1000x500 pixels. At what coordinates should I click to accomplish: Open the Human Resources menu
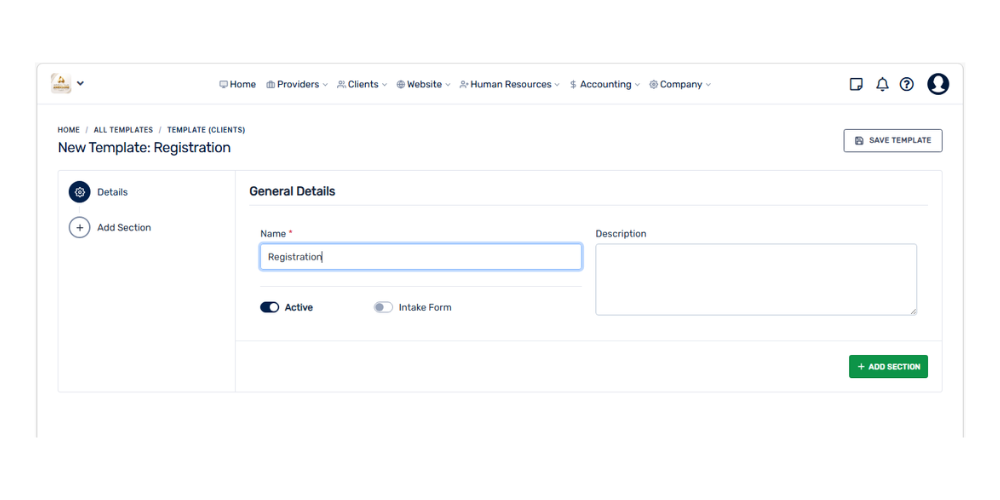tap(509, 84)
